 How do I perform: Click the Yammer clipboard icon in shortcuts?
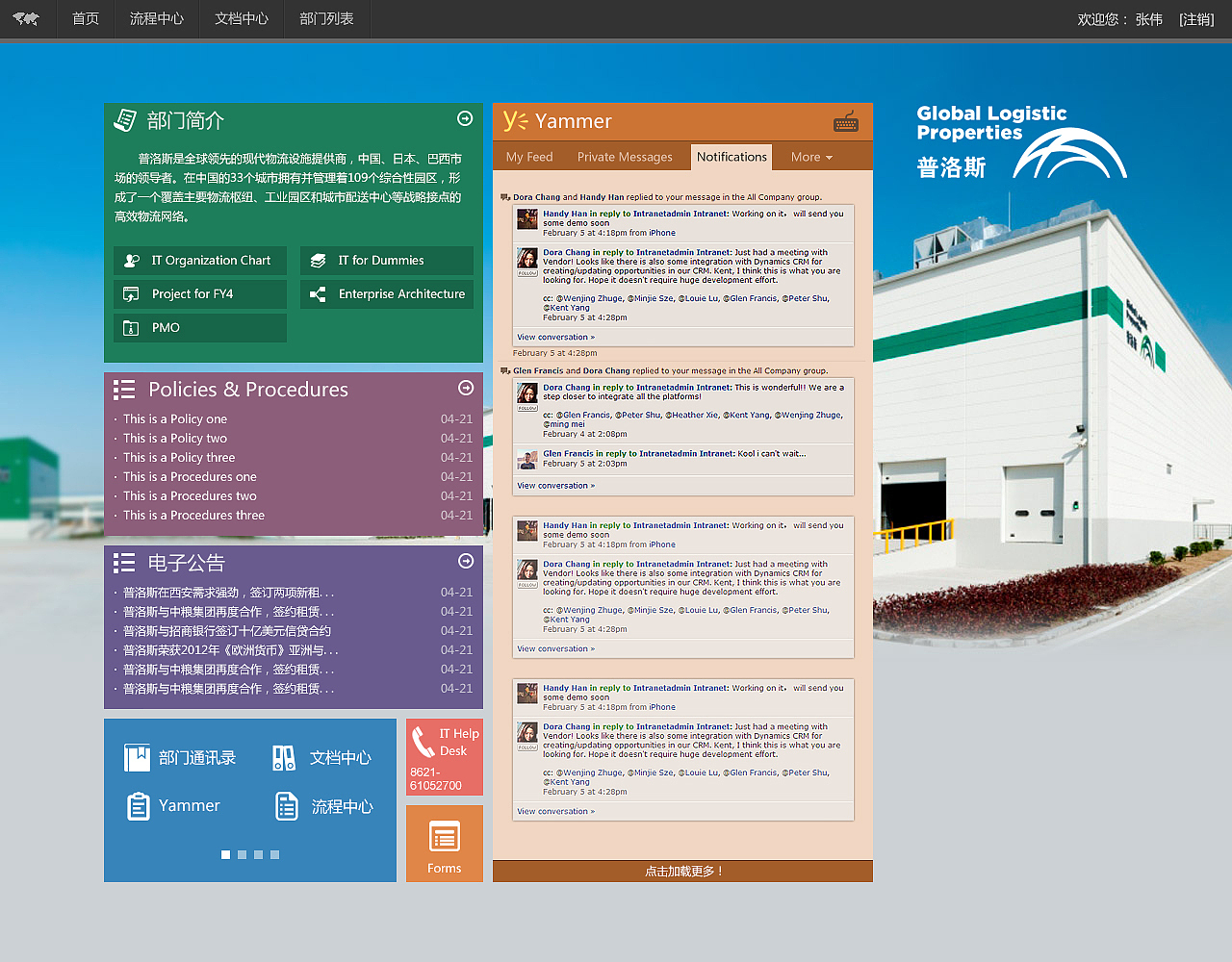click(139, 806)
